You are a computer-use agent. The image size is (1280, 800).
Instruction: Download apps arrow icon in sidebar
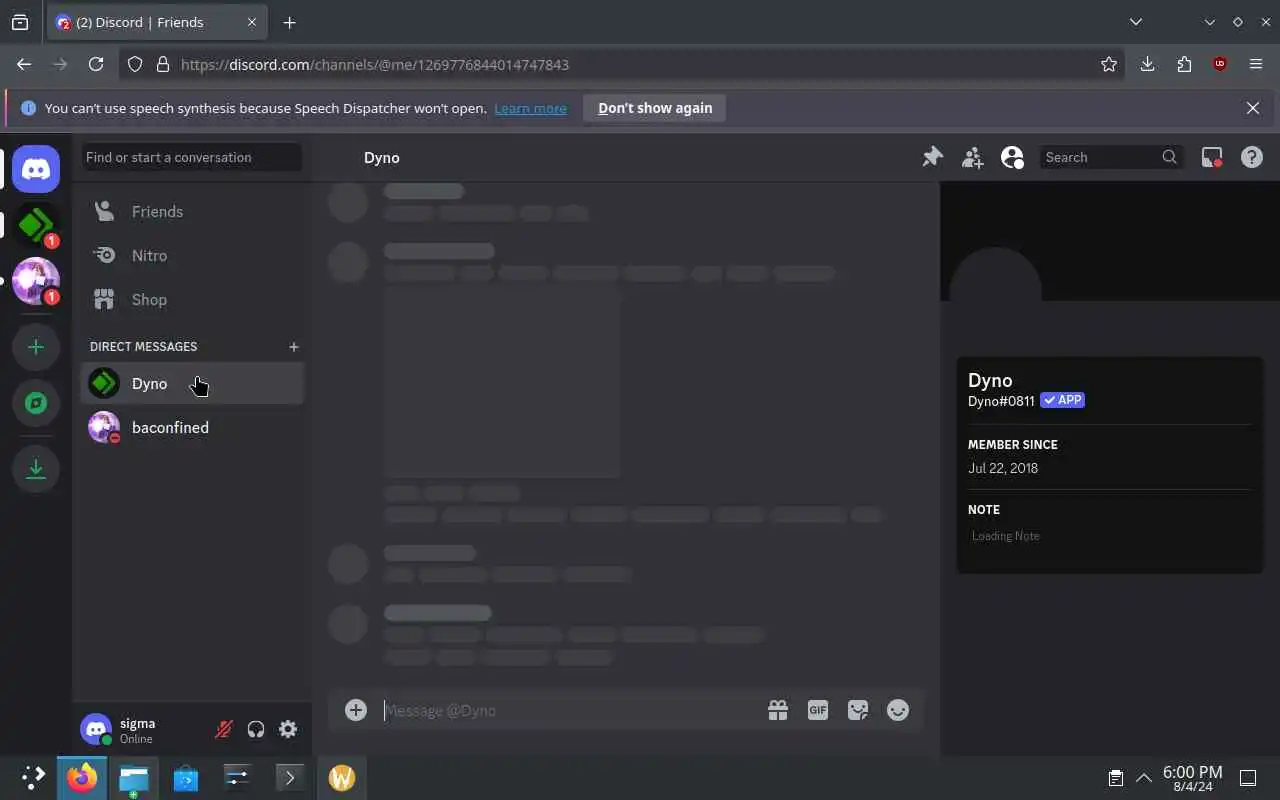(x=36, y=469)
